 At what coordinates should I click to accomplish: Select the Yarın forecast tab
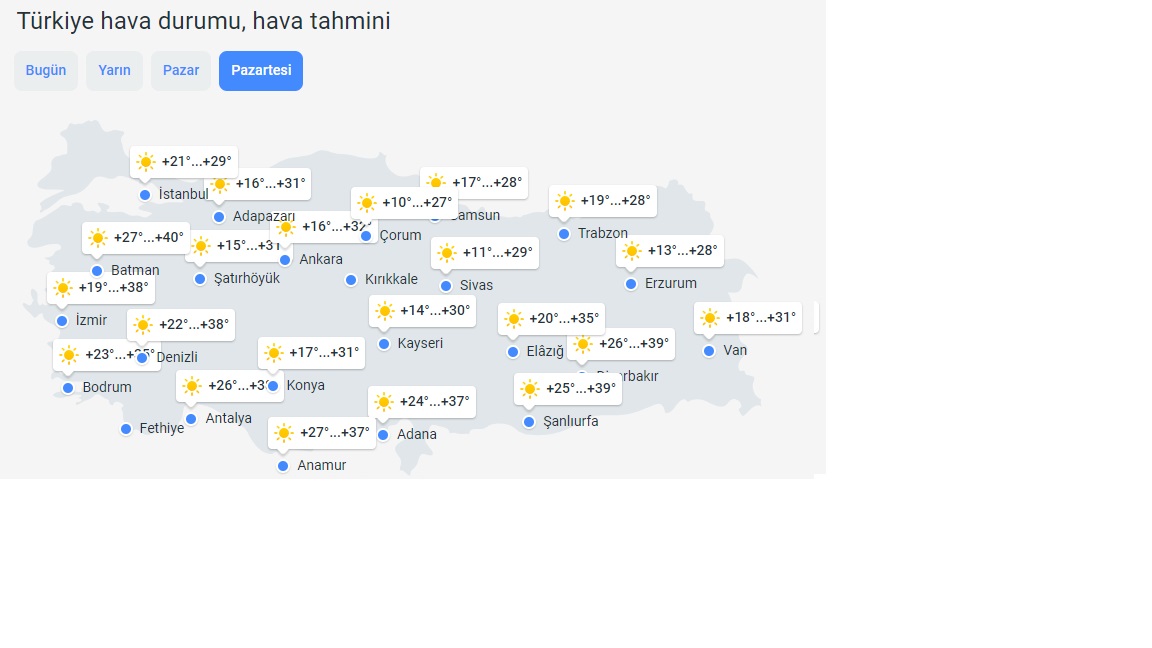(x=114, y=71)
